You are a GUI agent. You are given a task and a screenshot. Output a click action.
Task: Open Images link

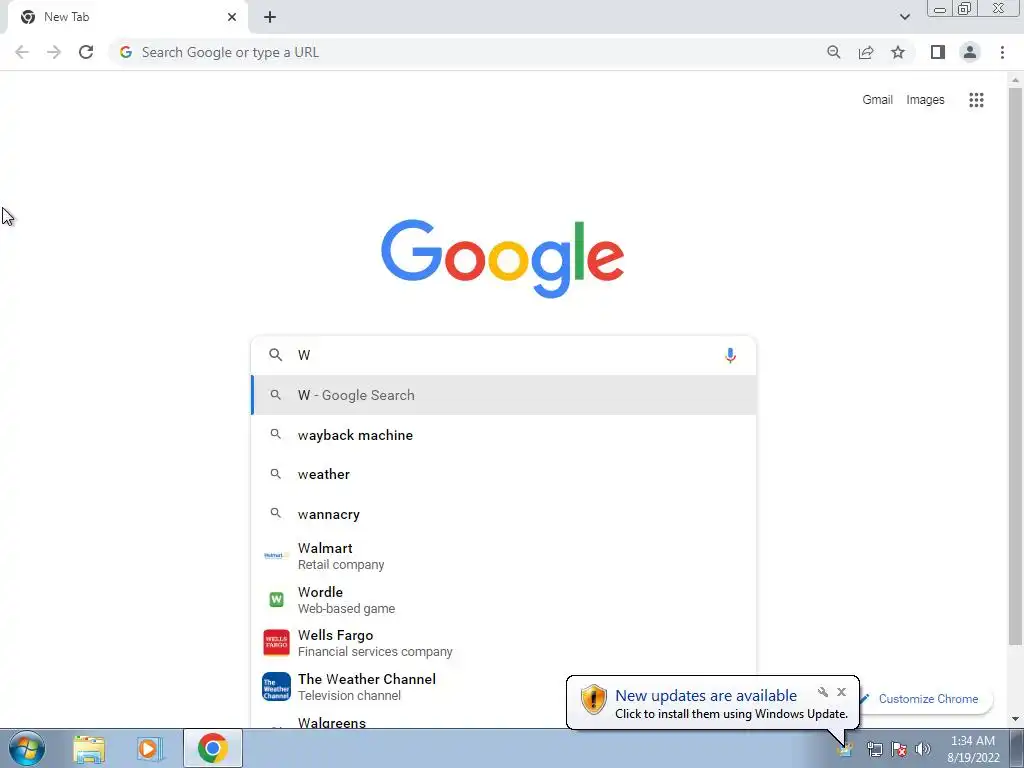click(x=925, y=100)
